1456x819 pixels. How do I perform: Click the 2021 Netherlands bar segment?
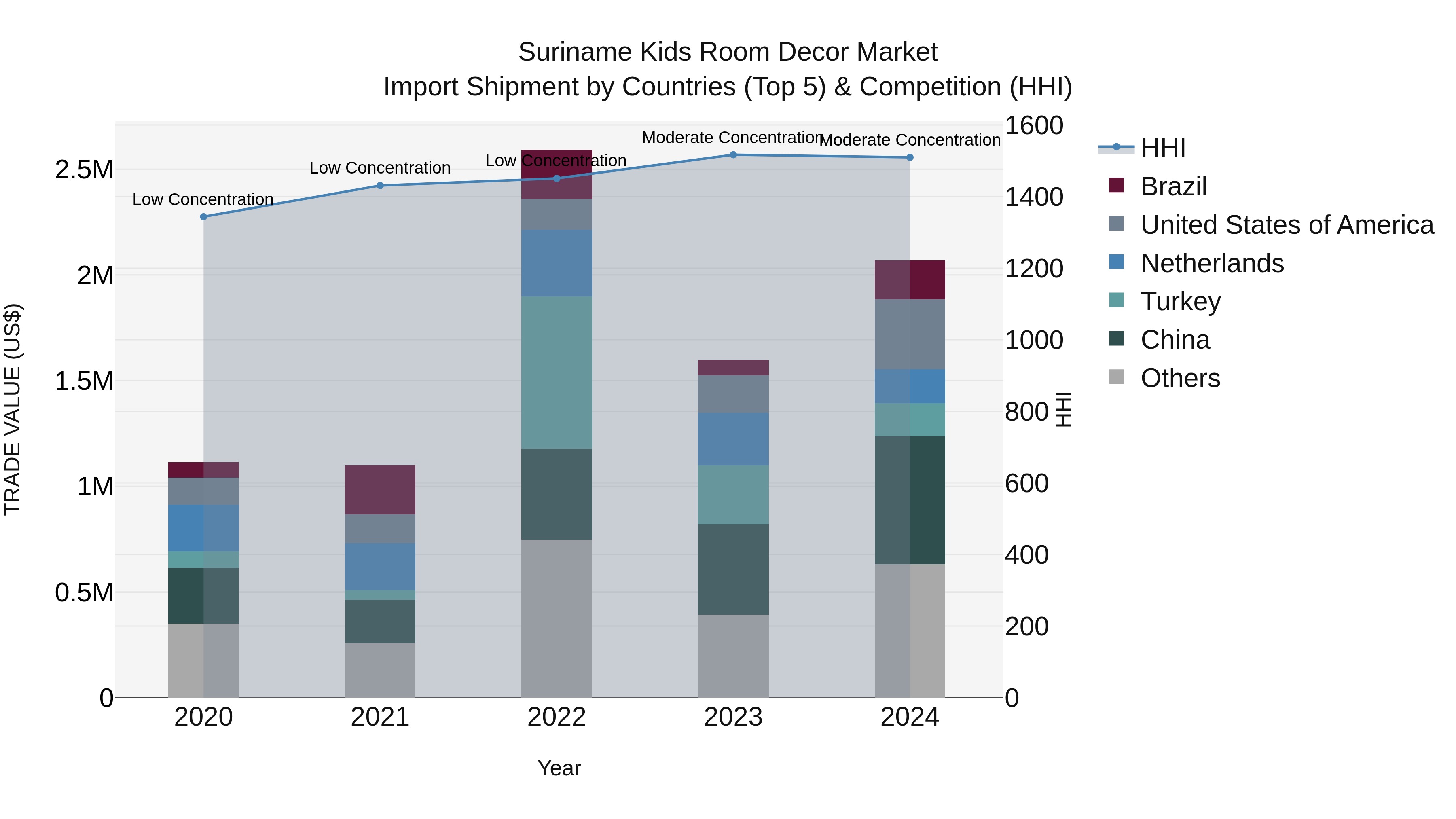click(x=381, y=567)
